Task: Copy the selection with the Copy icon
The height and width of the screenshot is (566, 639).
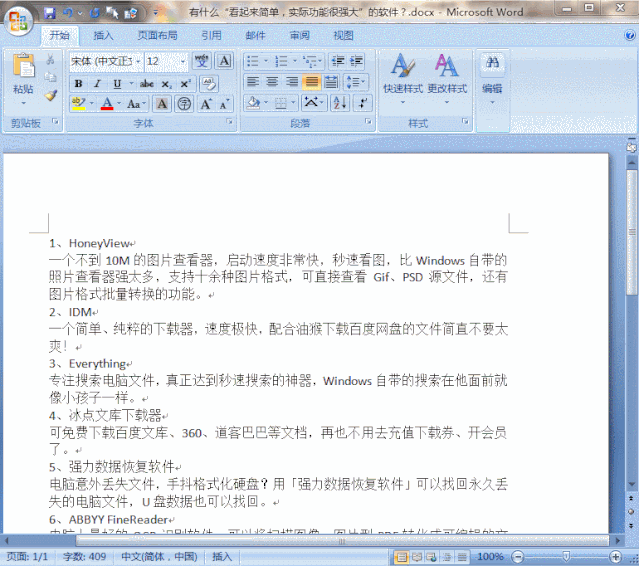Action: point(51,77)
